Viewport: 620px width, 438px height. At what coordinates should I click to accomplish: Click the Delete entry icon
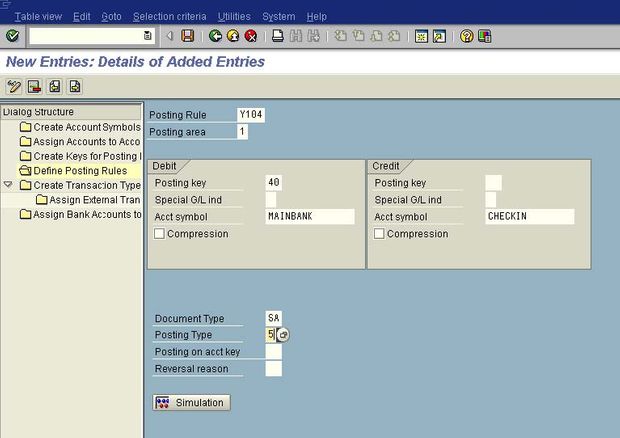pyautogui.click(x=34, y=86)
